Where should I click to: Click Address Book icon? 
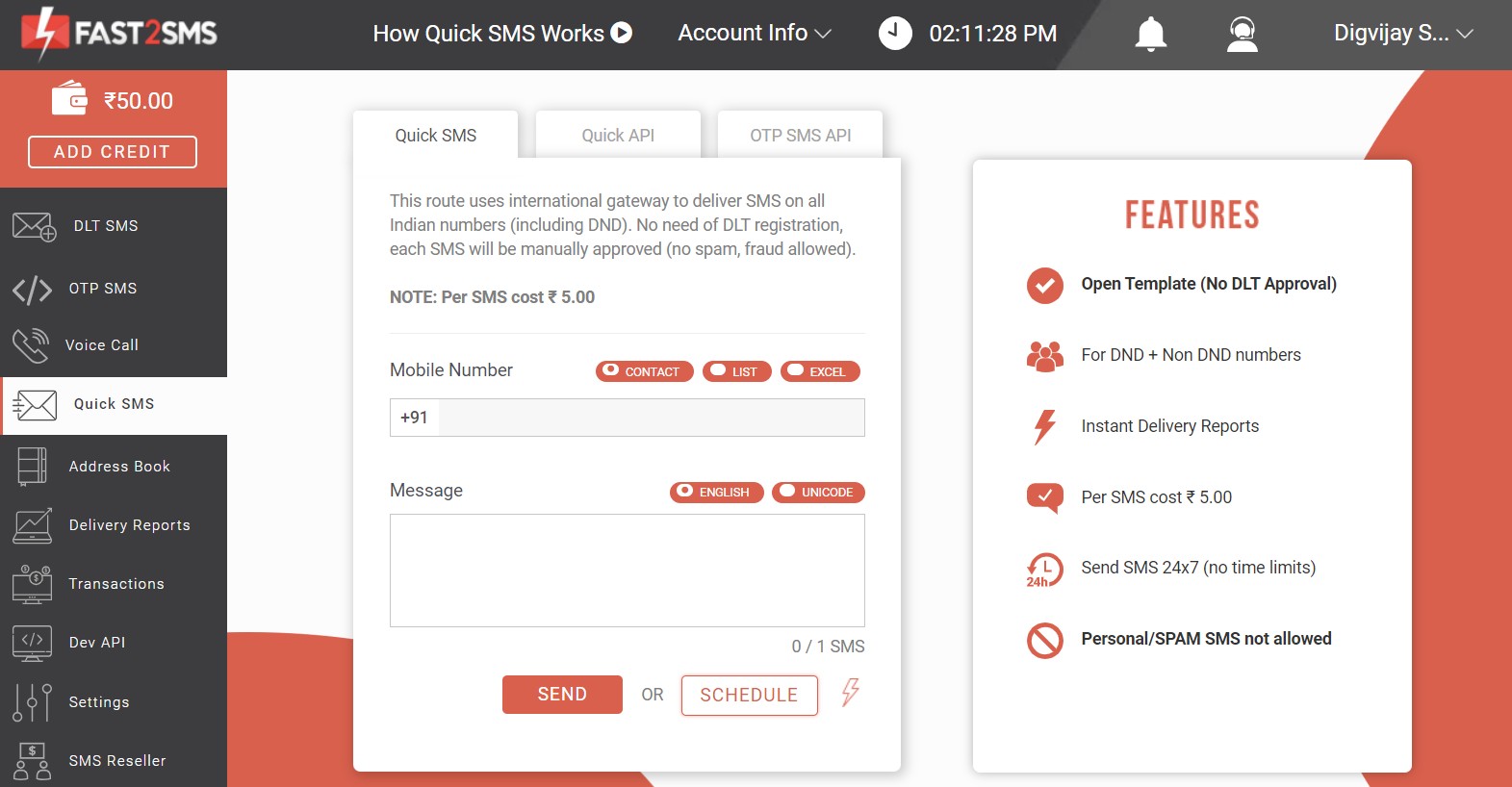(32, 467)
